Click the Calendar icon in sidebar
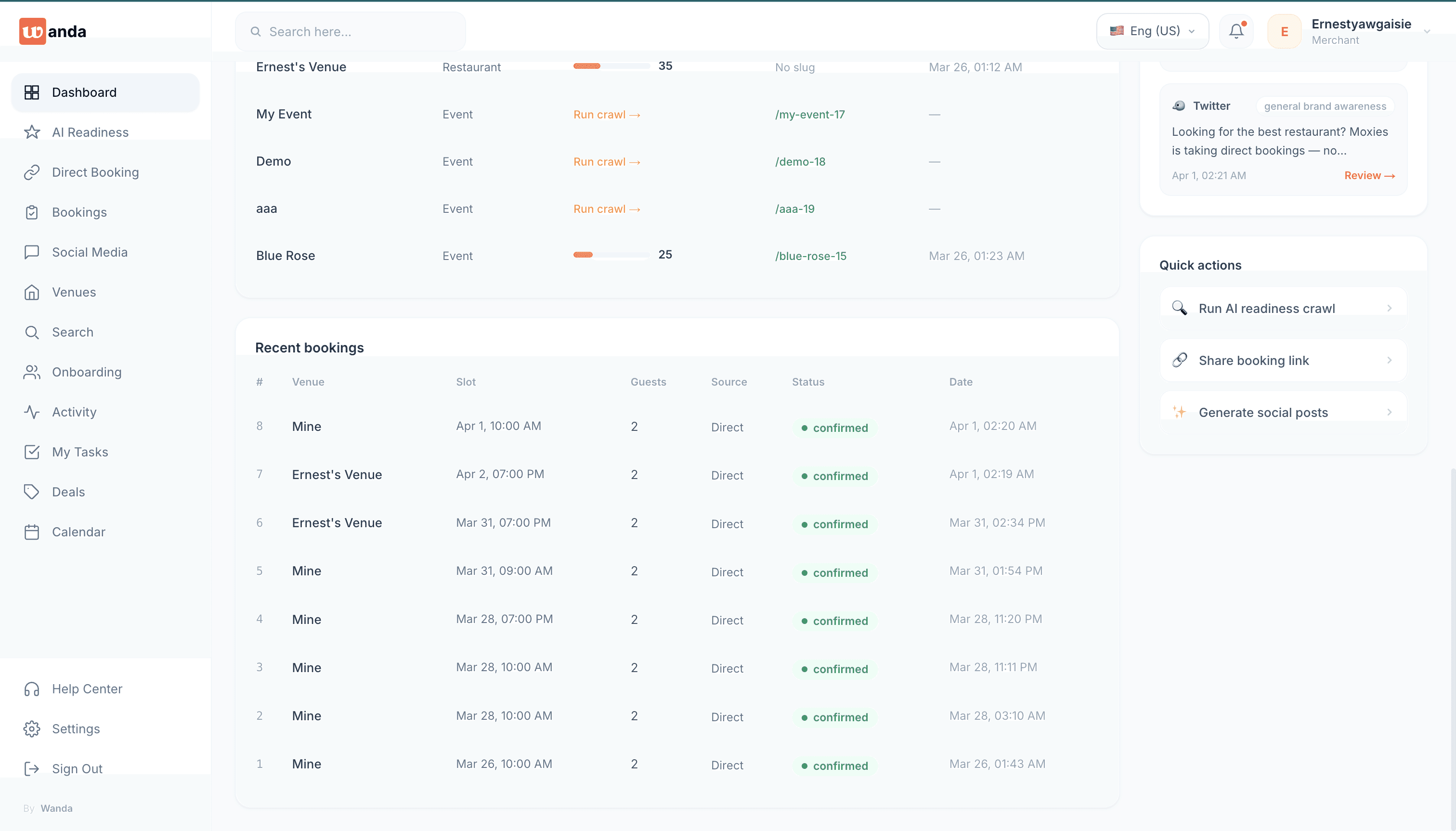The width and height of the screenshot is (1456, 831). tap(32, 532)
